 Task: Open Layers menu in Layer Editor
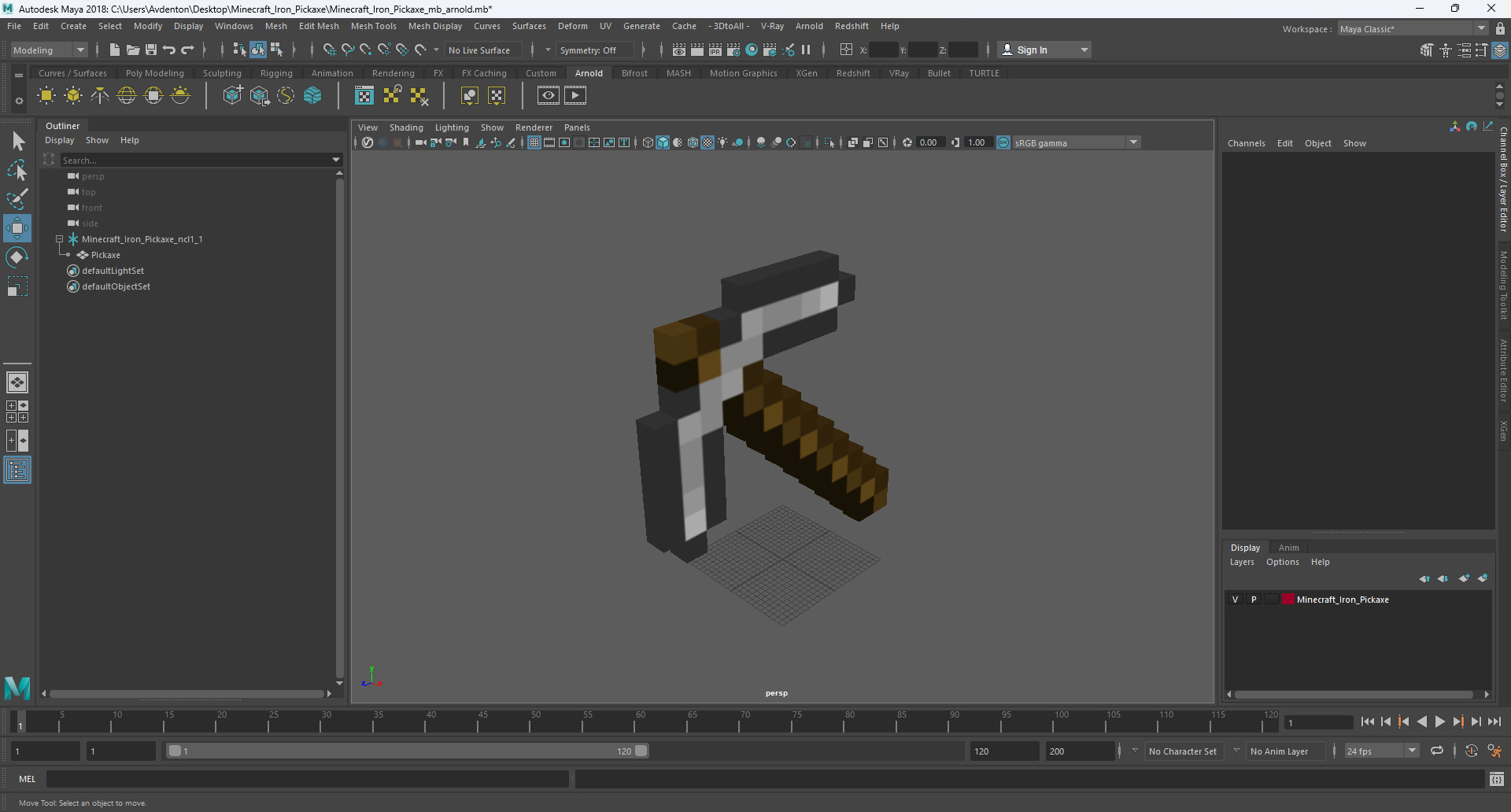point(1242,562)
